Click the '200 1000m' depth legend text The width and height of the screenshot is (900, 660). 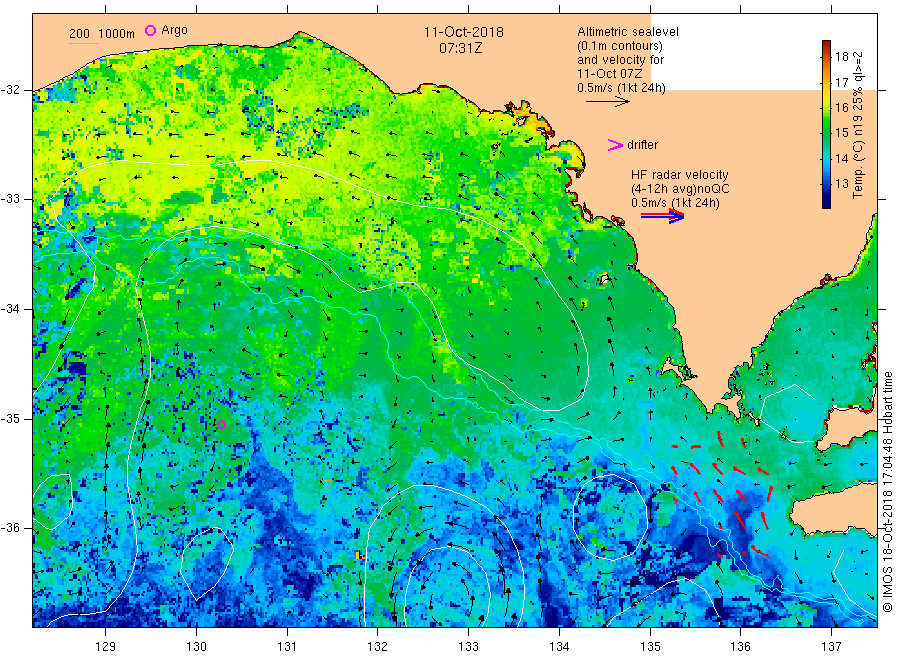click(102, 33)
